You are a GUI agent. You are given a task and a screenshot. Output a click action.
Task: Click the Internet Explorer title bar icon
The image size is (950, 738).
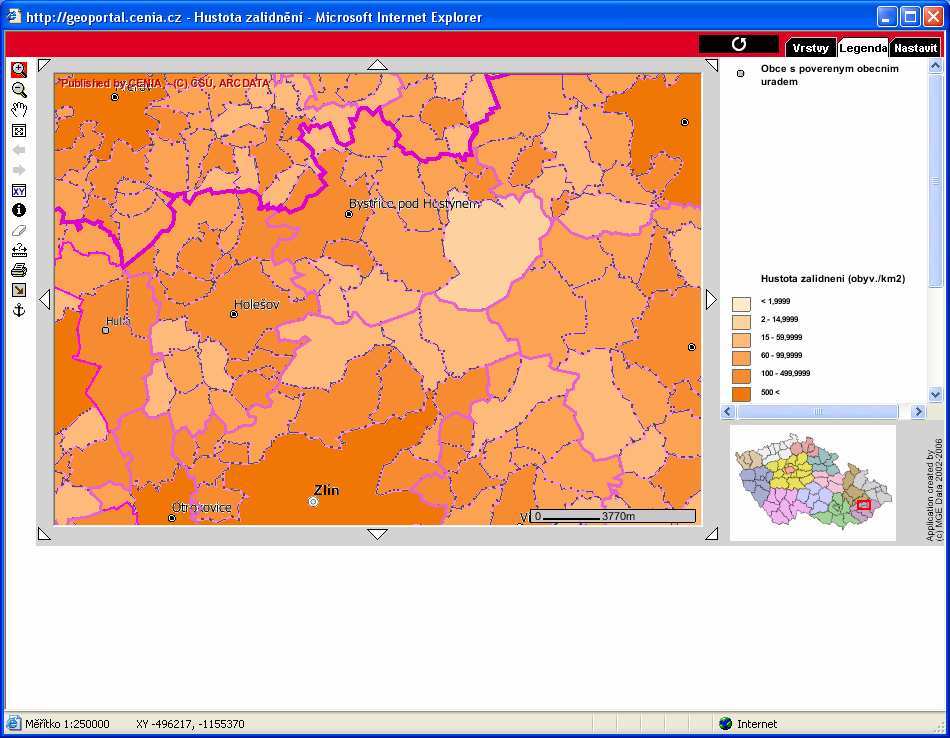tap(13, 16)
